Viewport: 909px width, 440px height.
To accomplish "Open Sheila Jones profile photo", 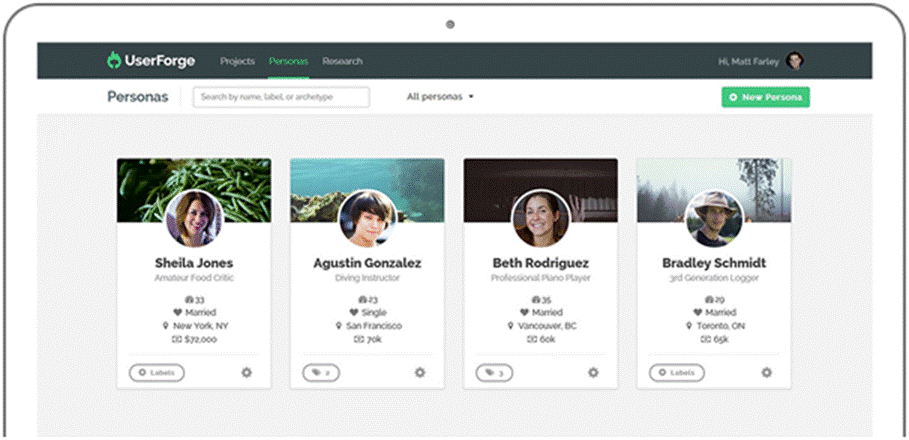I will point(194,218).
